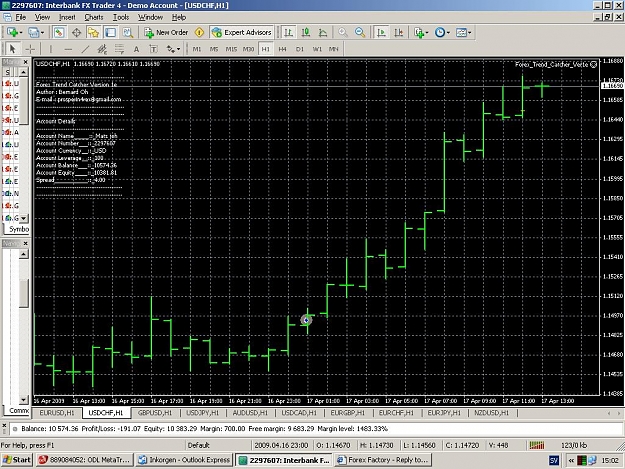
Task: Open ODL MetaTrader window from taskbar
Action: pos(85,460)
